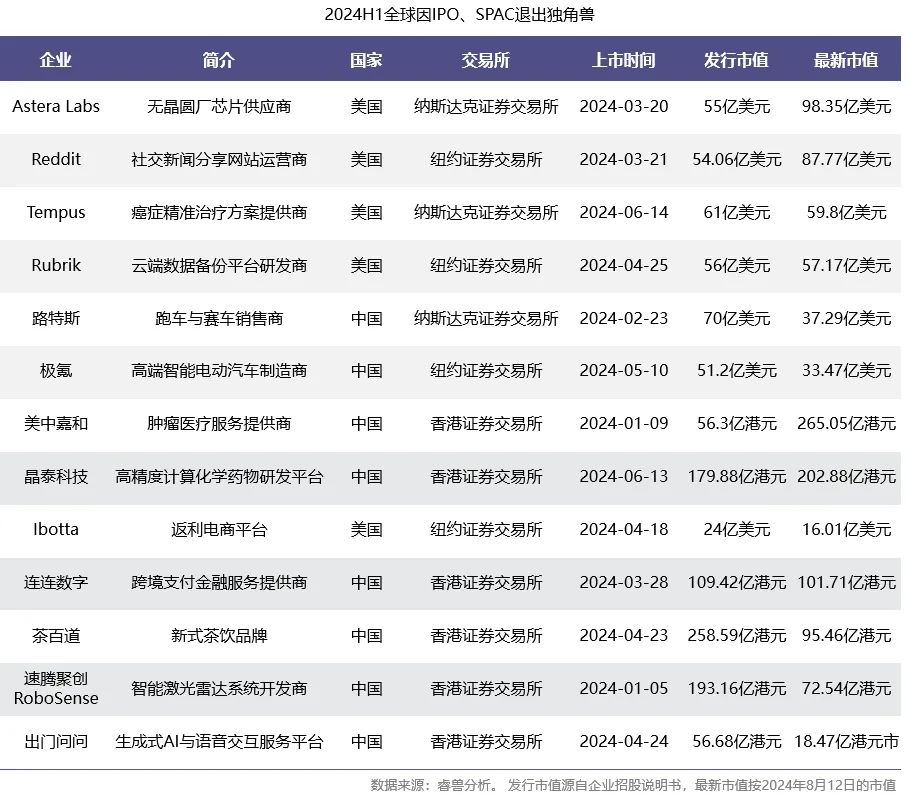Click description '云端数据备份平台研发商'

[218, 265]
